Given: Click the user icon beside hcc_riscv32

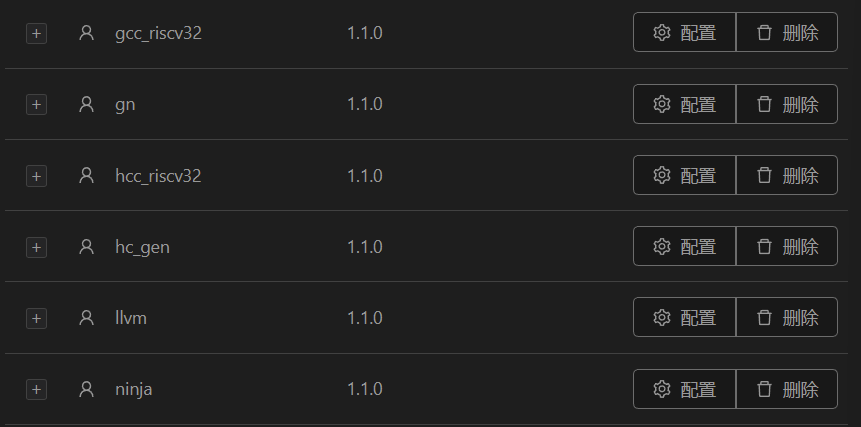Looking at the screenshot, I should point(86,176).
